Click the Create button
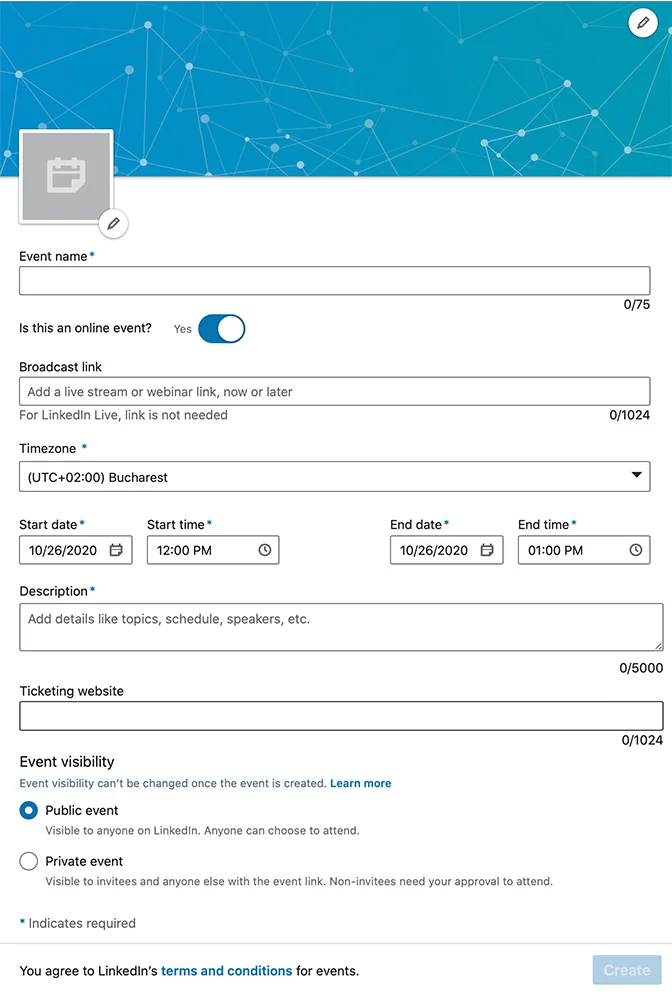The width and height of the screenshot is (672, 999). pyautogui.click(x=627, y=970)
